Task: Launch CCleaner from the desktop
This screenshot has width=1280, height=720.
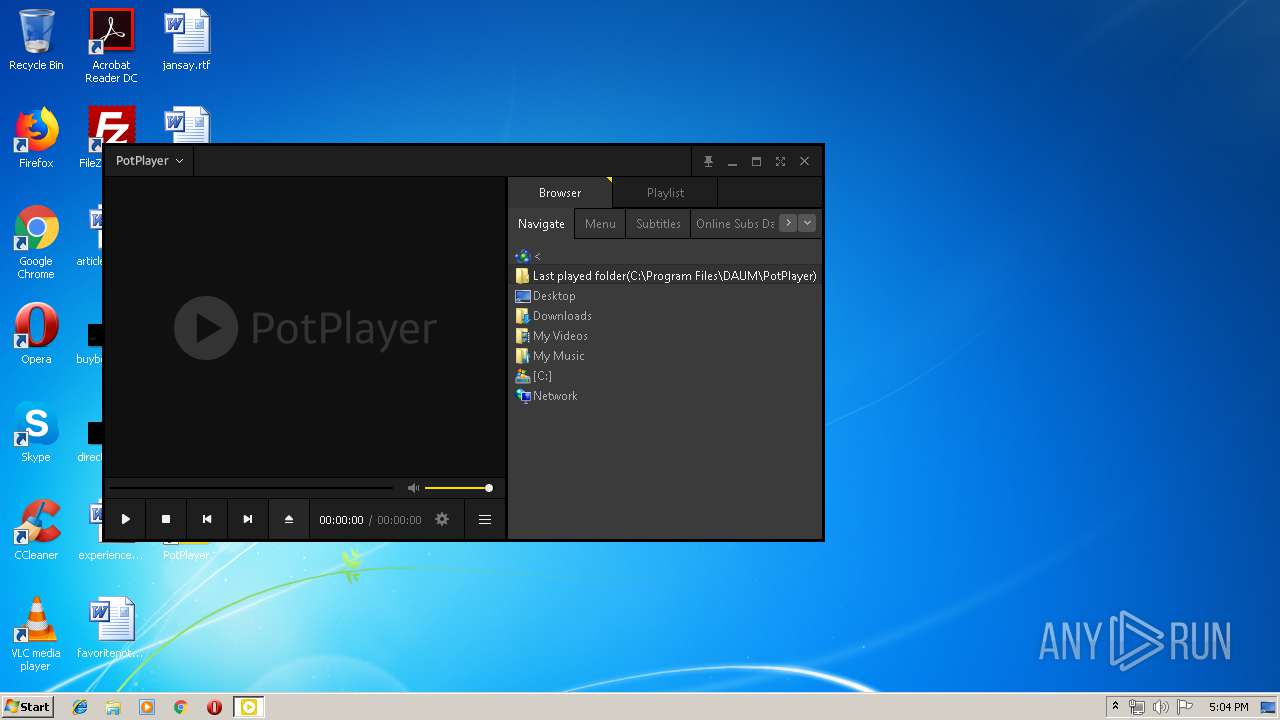Action: click(36, 530)
